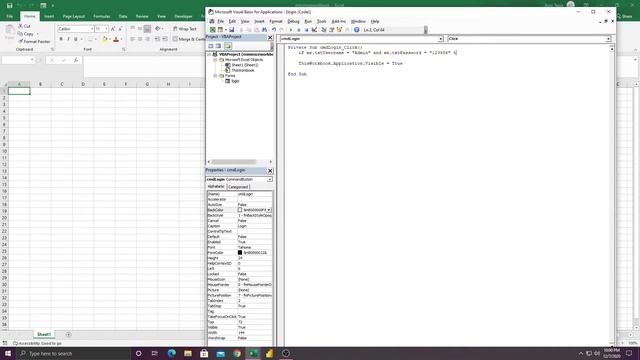The height and width of the screenshot is (360, 640).
Task: Open Object Browser icon in VBA toolbar
Action: pos(339,30)
